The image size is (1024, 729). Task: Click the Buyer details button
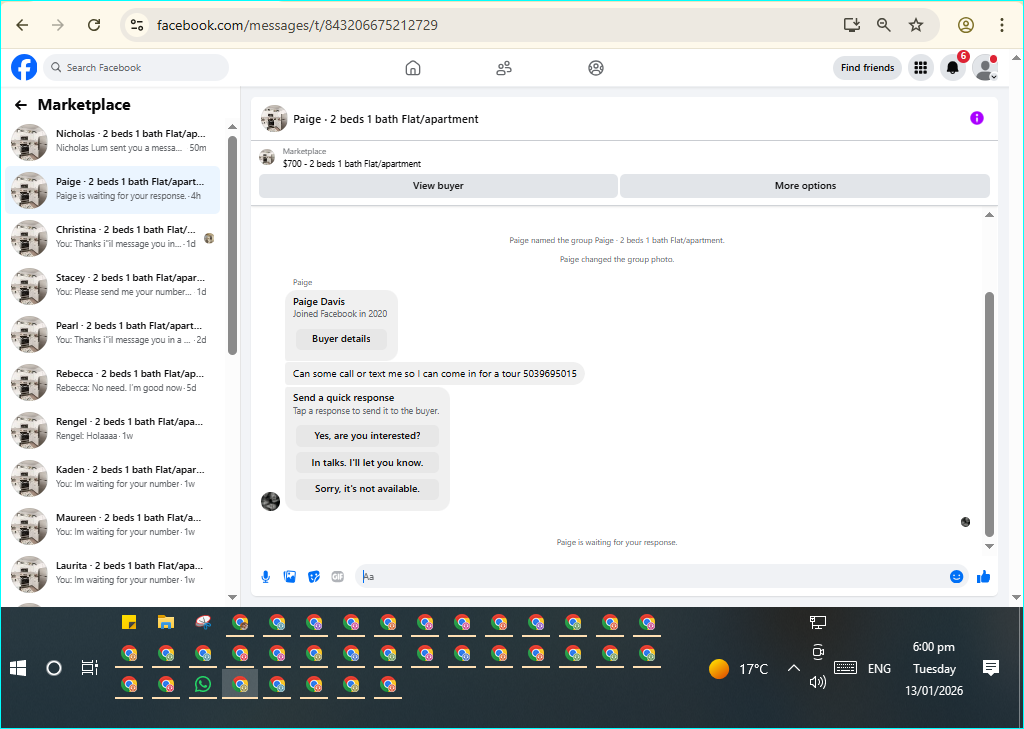[341, 339]
